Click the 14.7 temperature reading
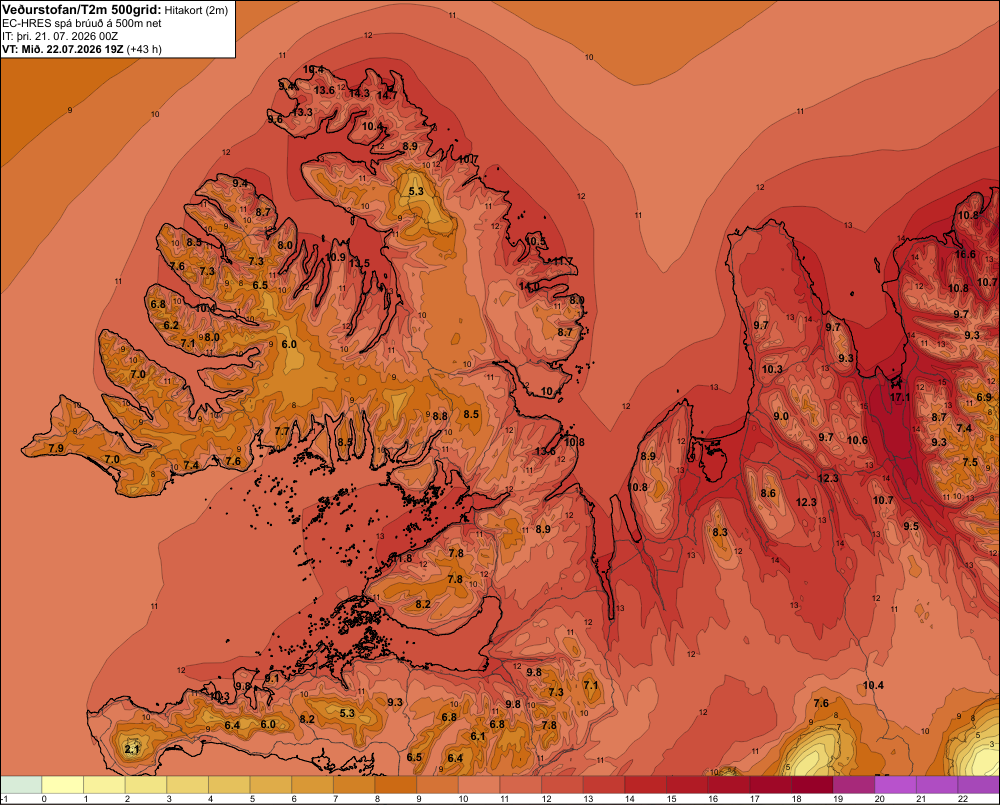 [387, 96]
